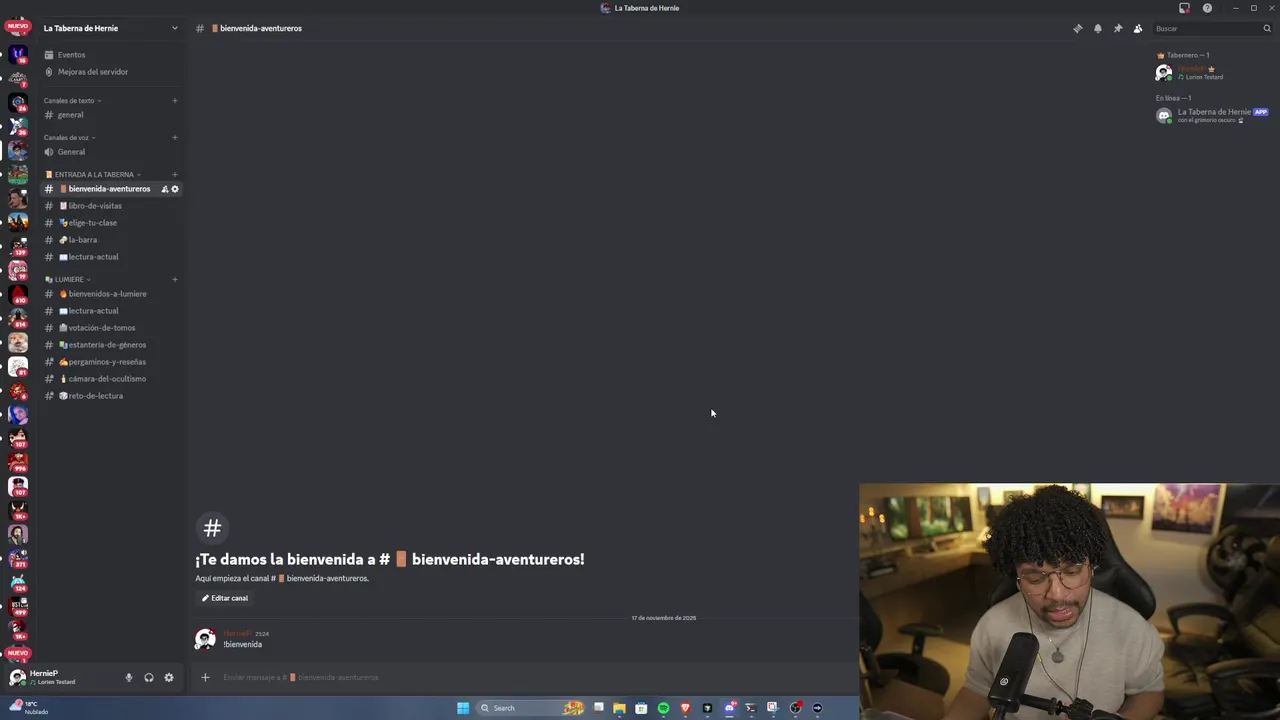Open Spotify from taskbar
This screenshot has height=720, width=1280.
tap(663, 708)
